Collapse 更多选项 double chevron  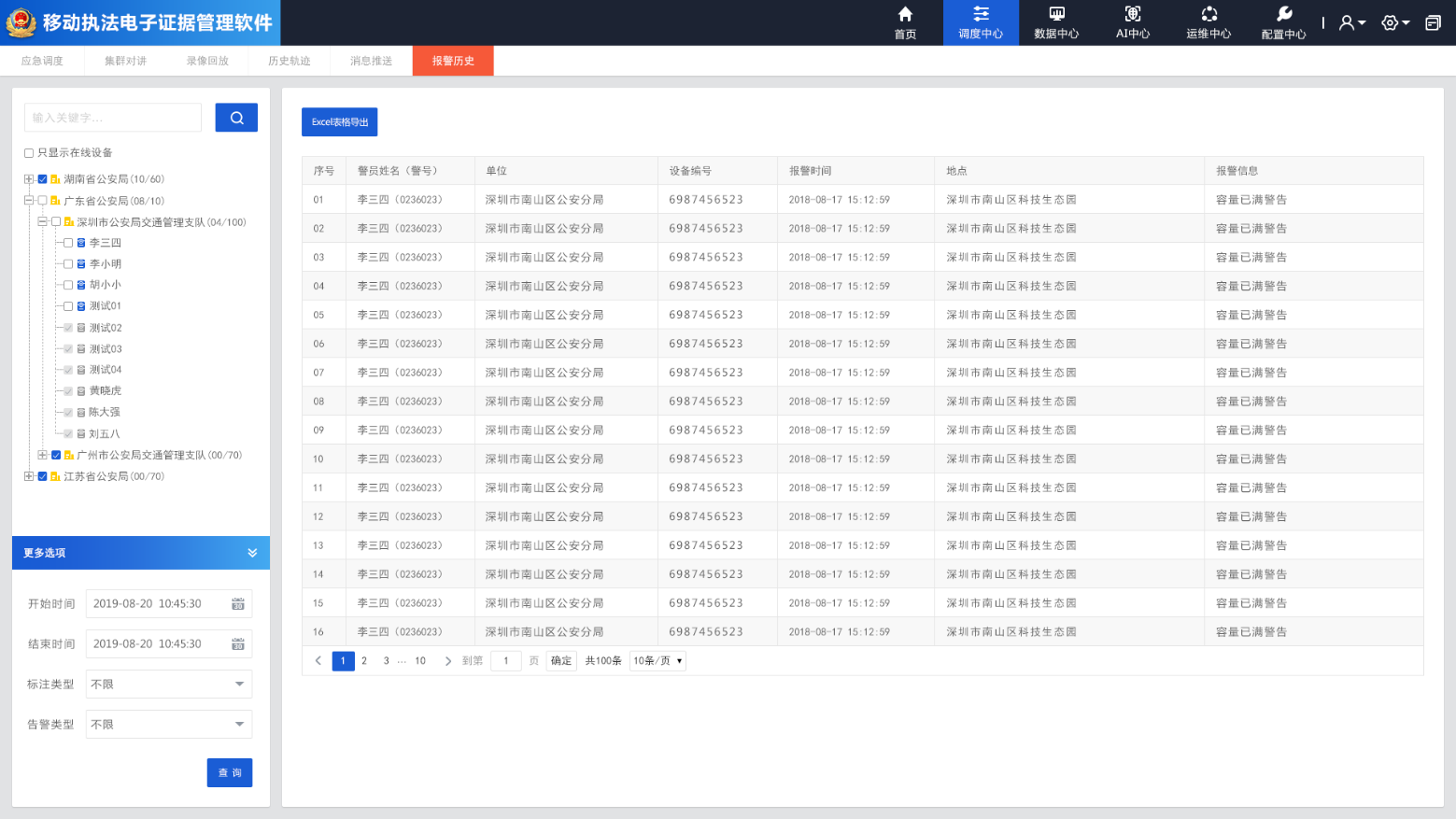pyautogui.click(x=252, y=553)
